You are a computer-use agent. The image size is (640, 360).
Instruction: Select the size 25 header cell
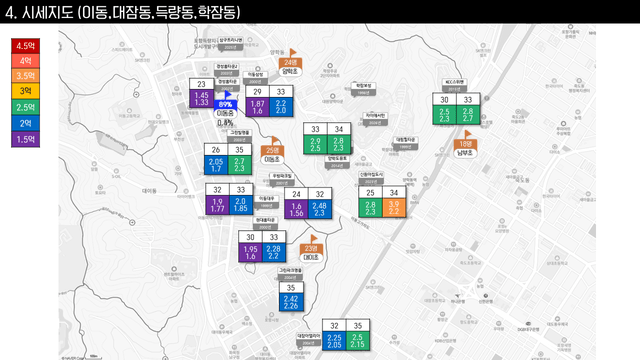point(370,193)
